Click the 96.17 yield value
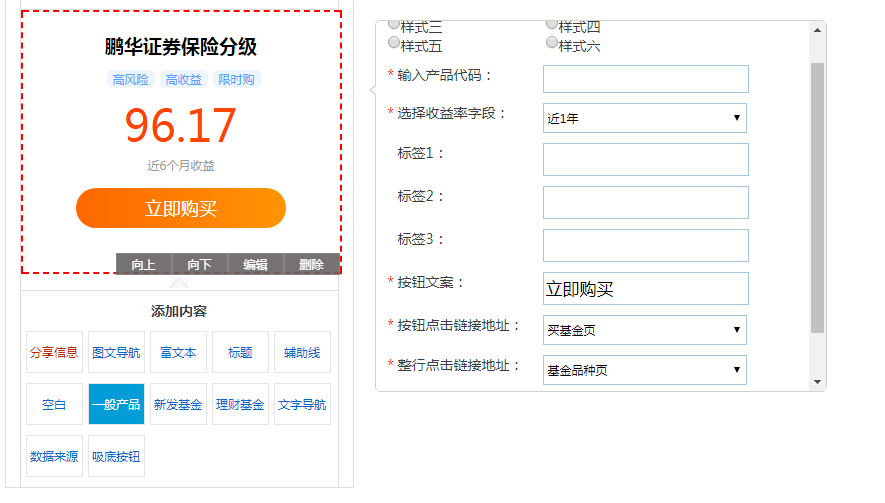This screenshot has width=885, height=503. click(181, 125)
